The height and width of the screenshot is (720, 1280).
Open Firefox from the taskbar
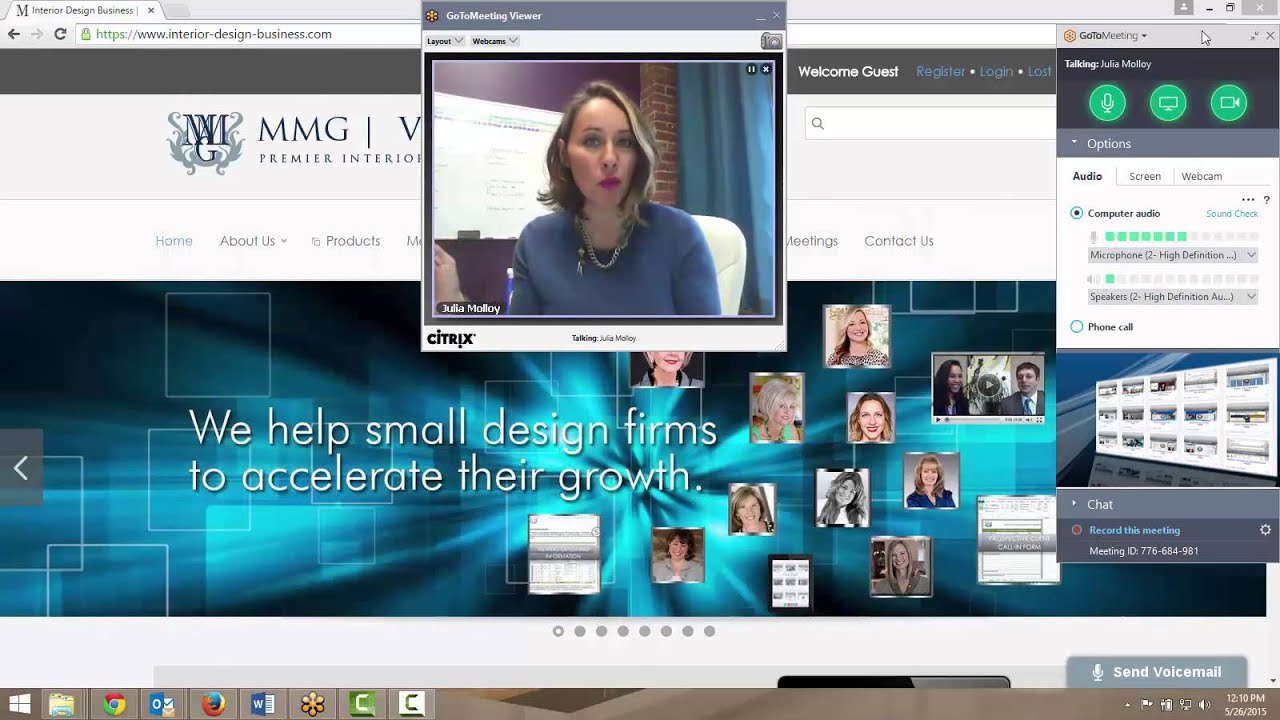pyautogui.click(x=213, y=705)
